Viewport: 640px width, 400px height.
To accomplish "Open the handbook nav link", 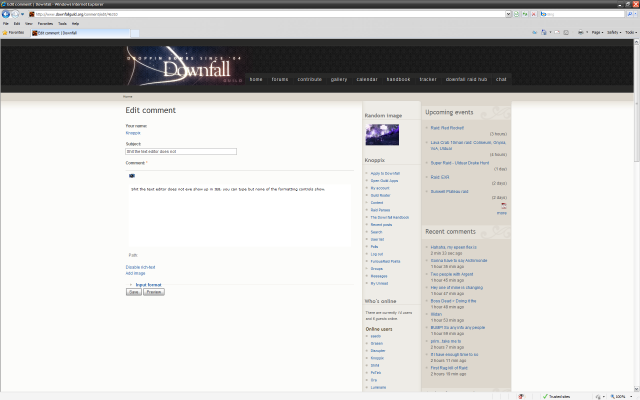I will click(398, 80).
